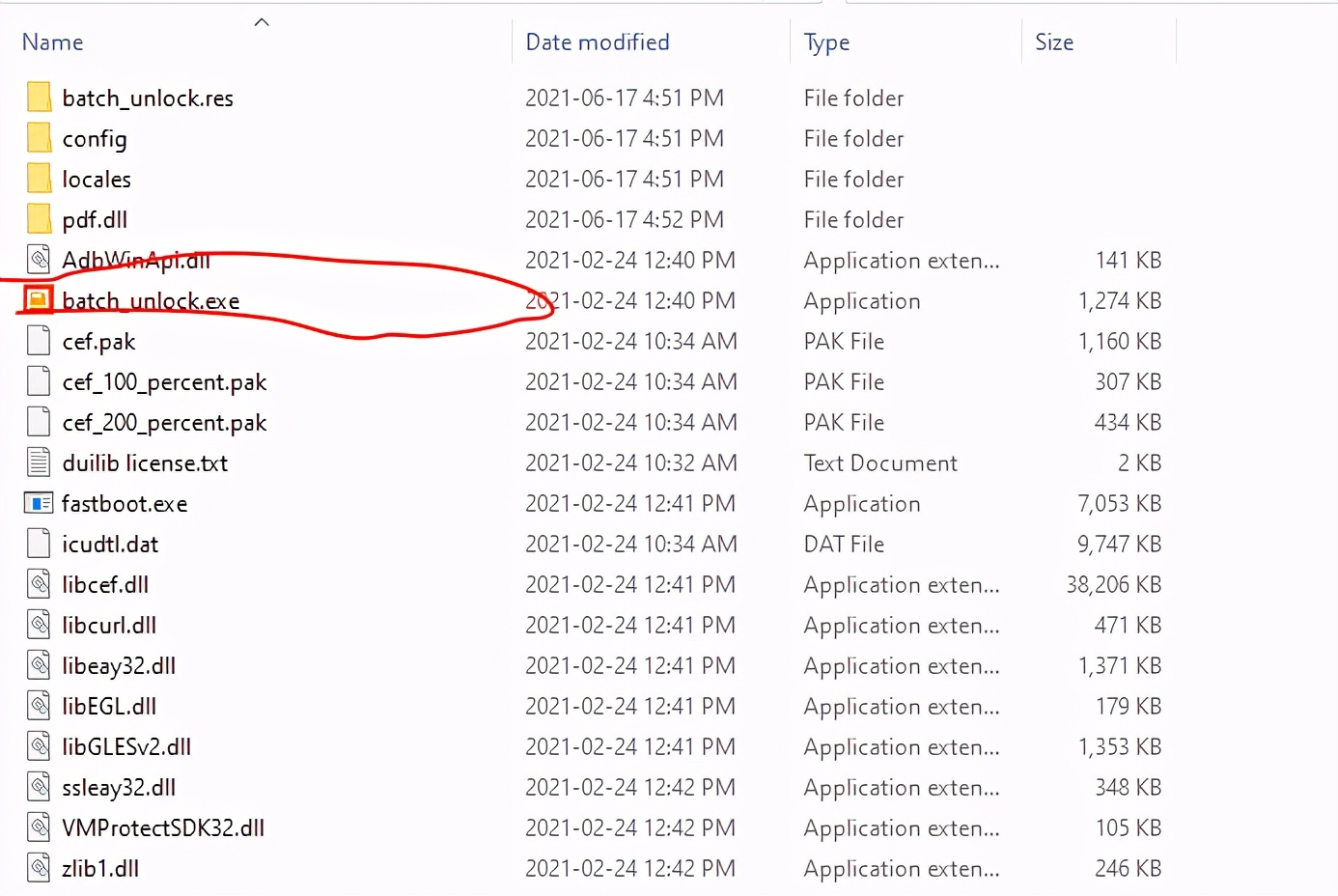Select the fastboot.exe application icon

pos(39,503)
